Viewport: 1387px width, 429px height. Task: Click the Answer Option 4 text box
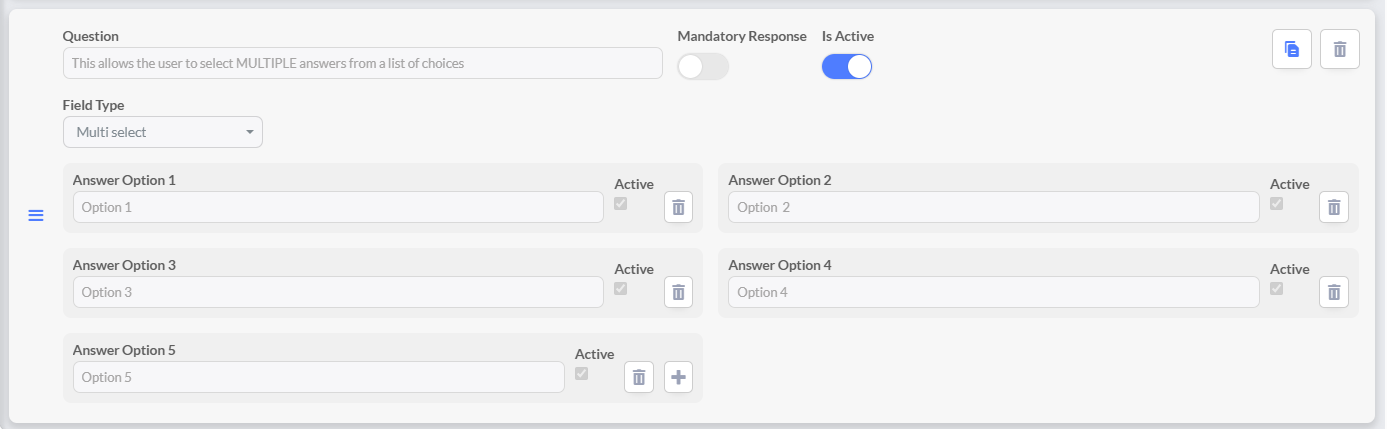click(993, 292)
